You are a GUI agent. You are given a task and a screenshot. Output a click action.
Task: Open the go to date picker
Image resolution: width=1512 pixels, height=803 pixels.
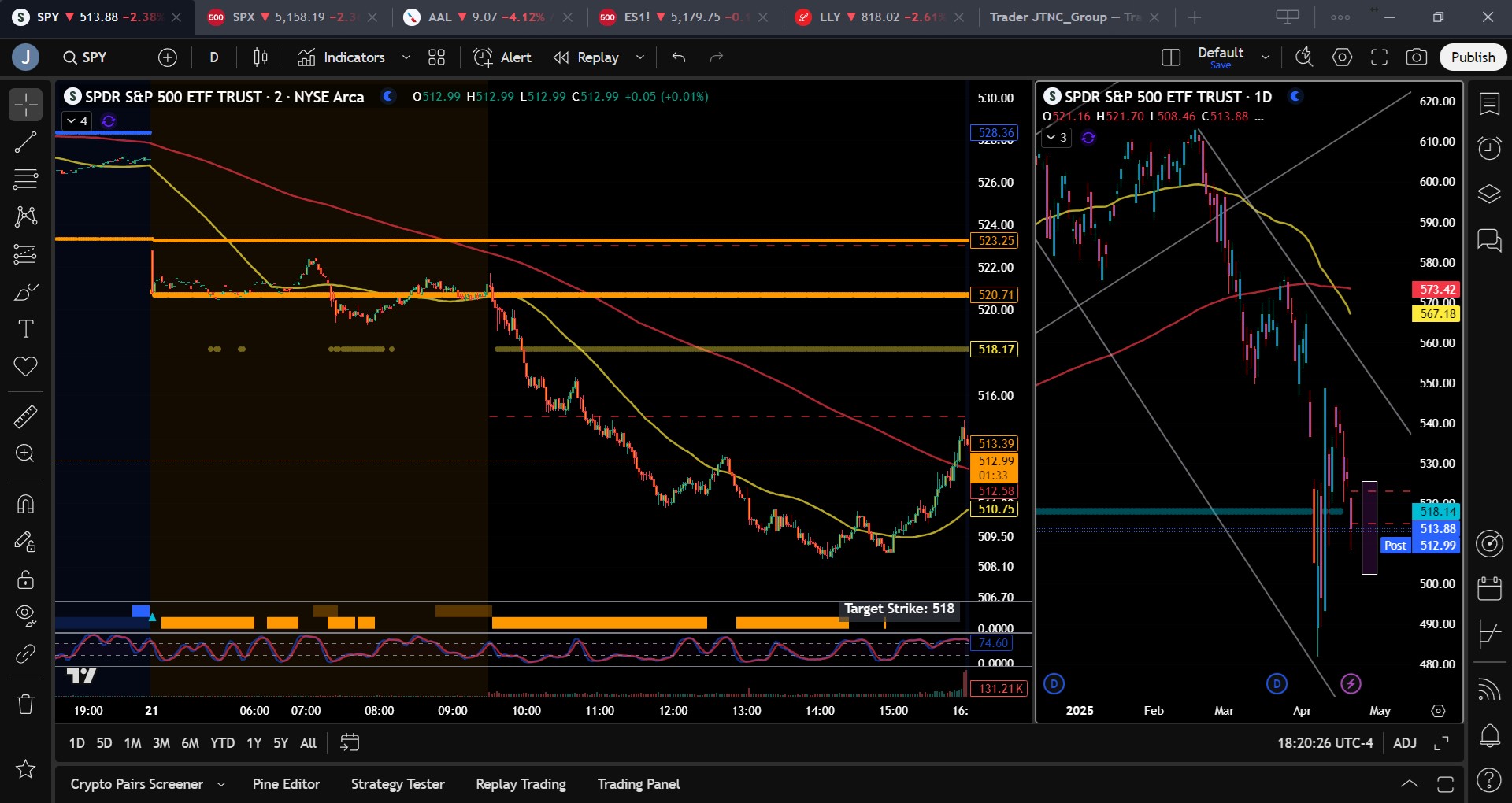(x=350, y=743)
